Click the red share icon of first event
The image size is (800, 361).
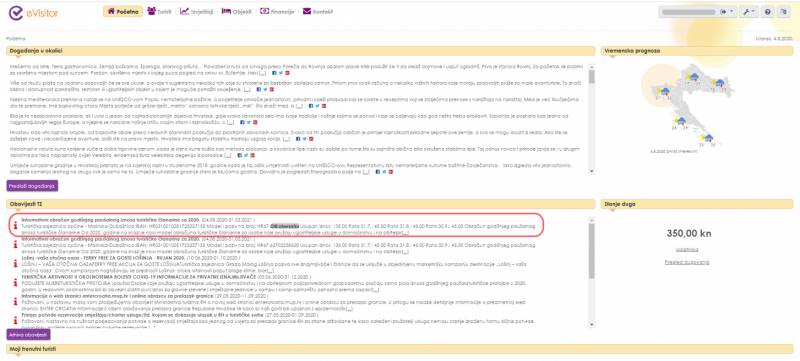287,73
